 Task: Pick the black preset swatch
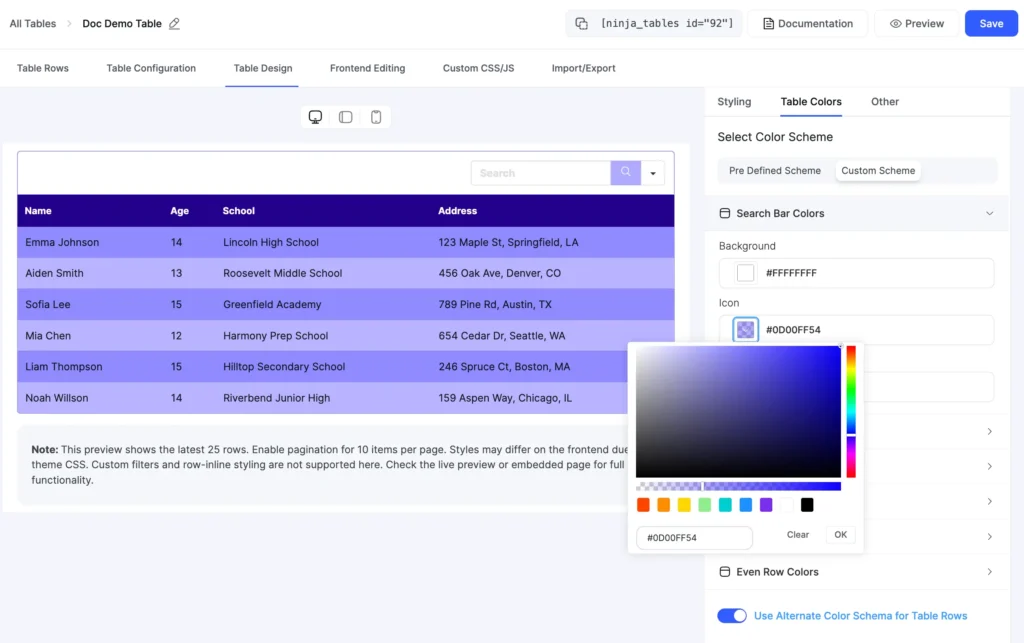(x=807, y=505)
